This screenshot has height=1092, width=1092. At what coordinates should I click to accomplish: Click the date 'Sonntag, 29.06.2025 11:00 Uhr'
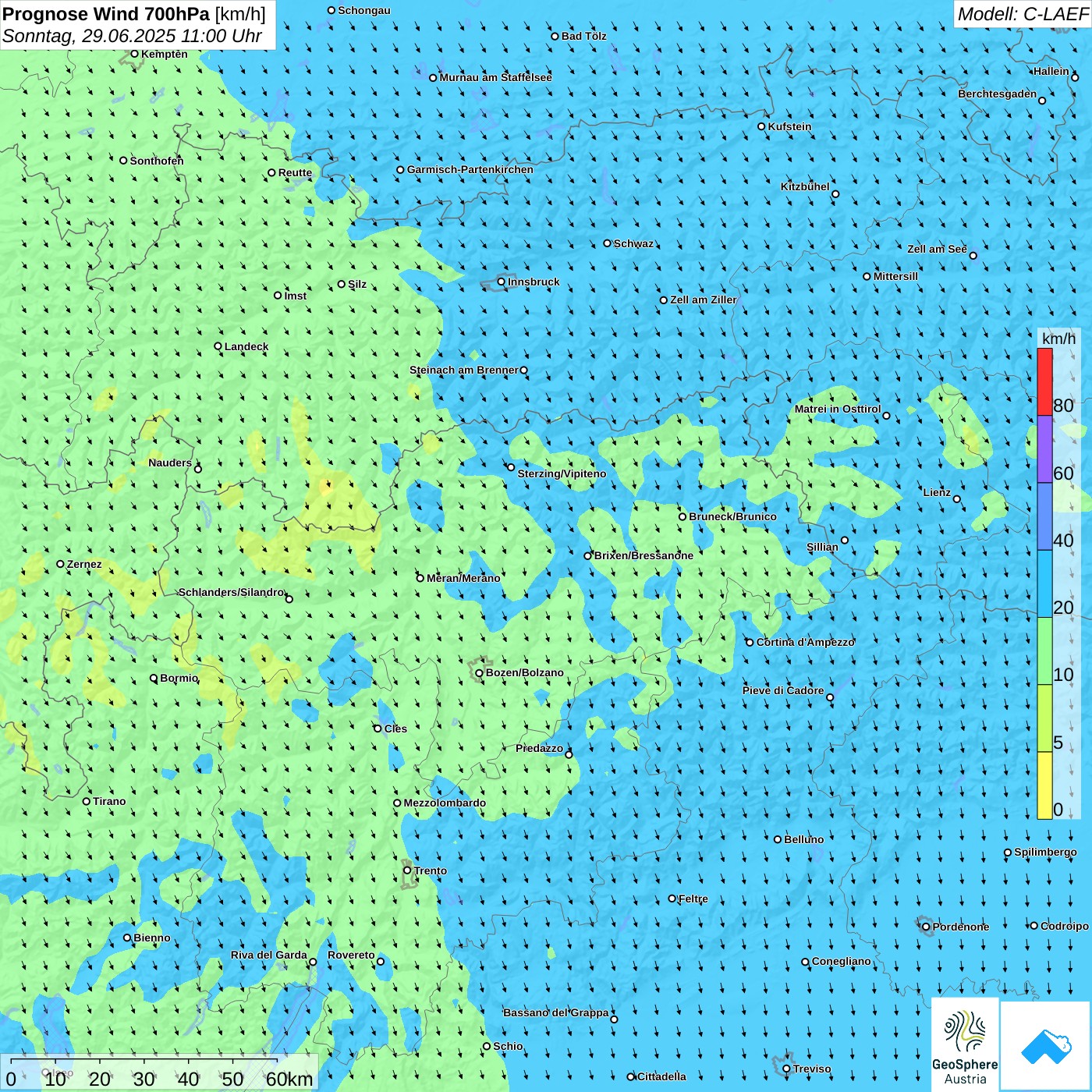pyautogui.click(x=132, y=36)
